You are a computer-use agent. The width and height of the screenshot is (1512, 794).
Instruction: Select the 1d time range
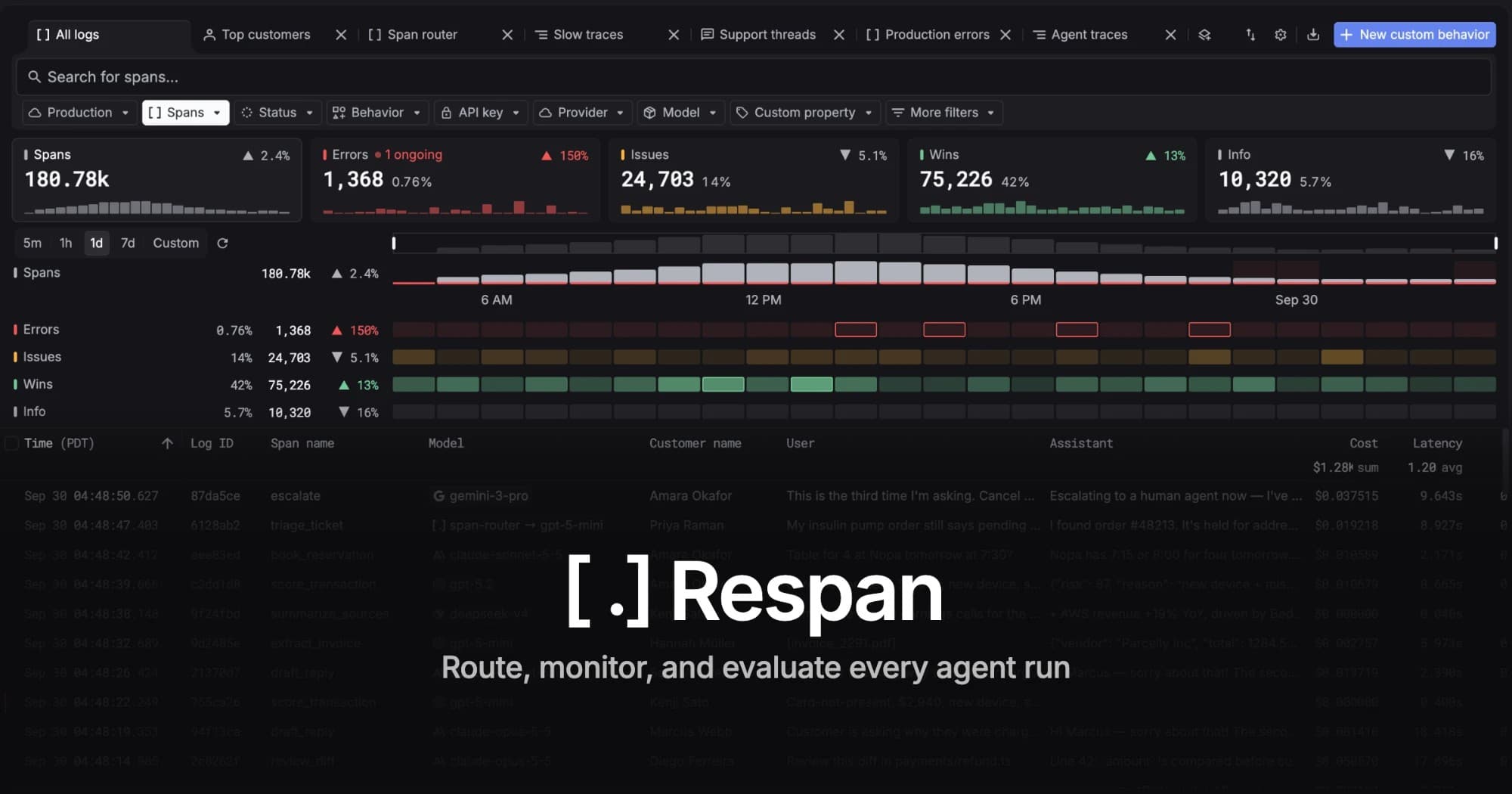pyautogui.click(x=97, y=243)
